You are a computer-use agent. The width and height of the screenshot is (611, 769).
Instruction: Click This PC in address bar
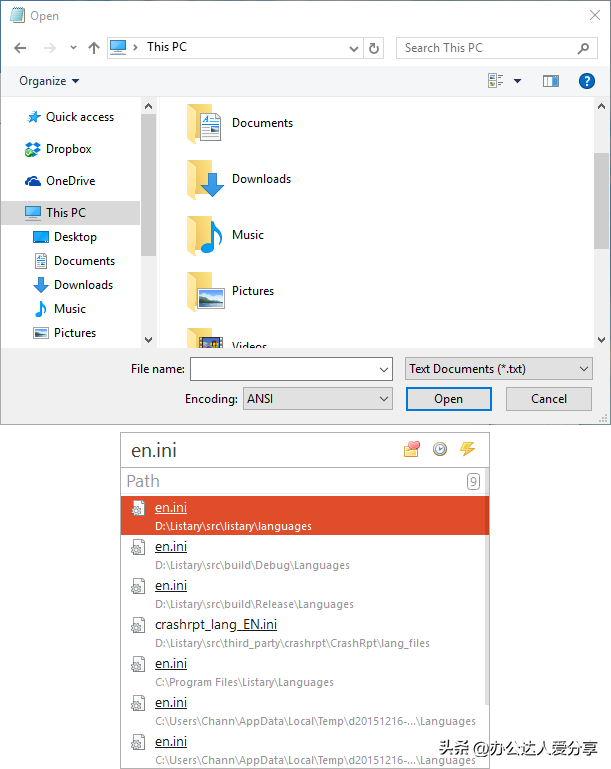(167, 47)
